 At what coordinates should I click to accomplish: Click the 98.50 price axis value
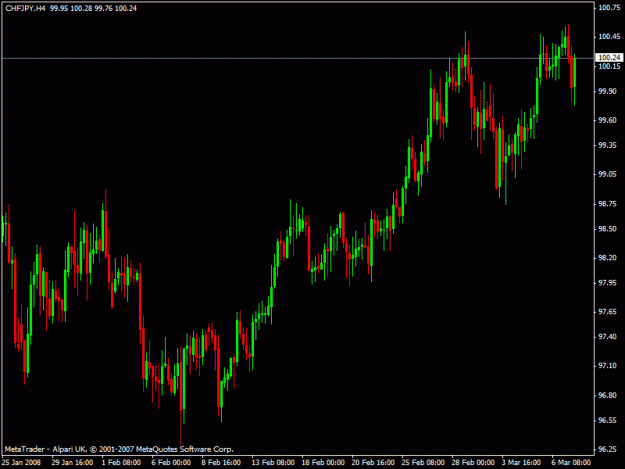608,229
